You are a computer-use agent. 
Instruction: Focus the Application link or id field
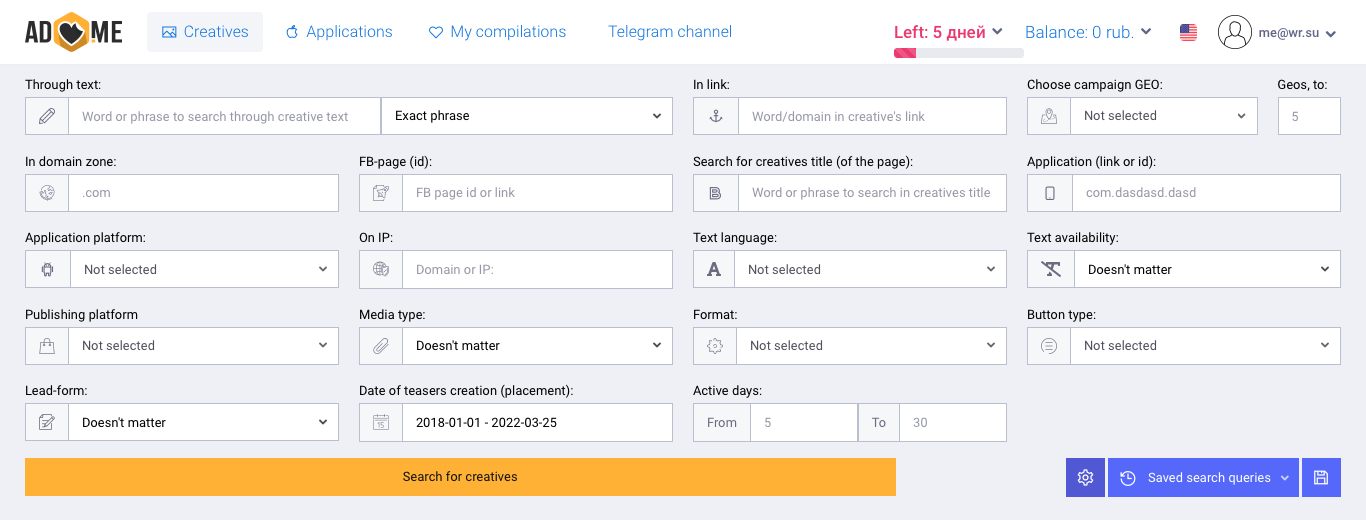coord(1206,193)
